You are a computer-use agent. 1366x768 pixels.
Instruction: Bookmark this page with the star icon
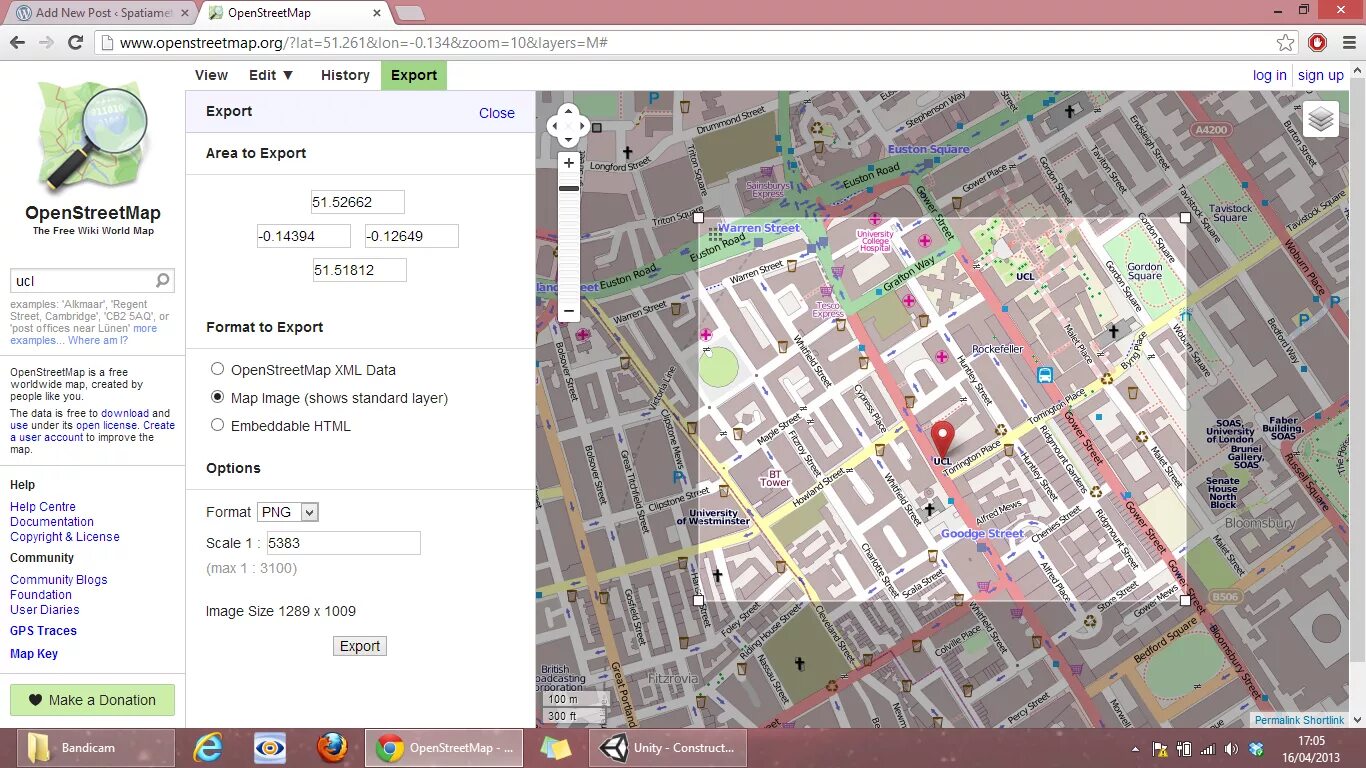click(x=1286, y=43)
